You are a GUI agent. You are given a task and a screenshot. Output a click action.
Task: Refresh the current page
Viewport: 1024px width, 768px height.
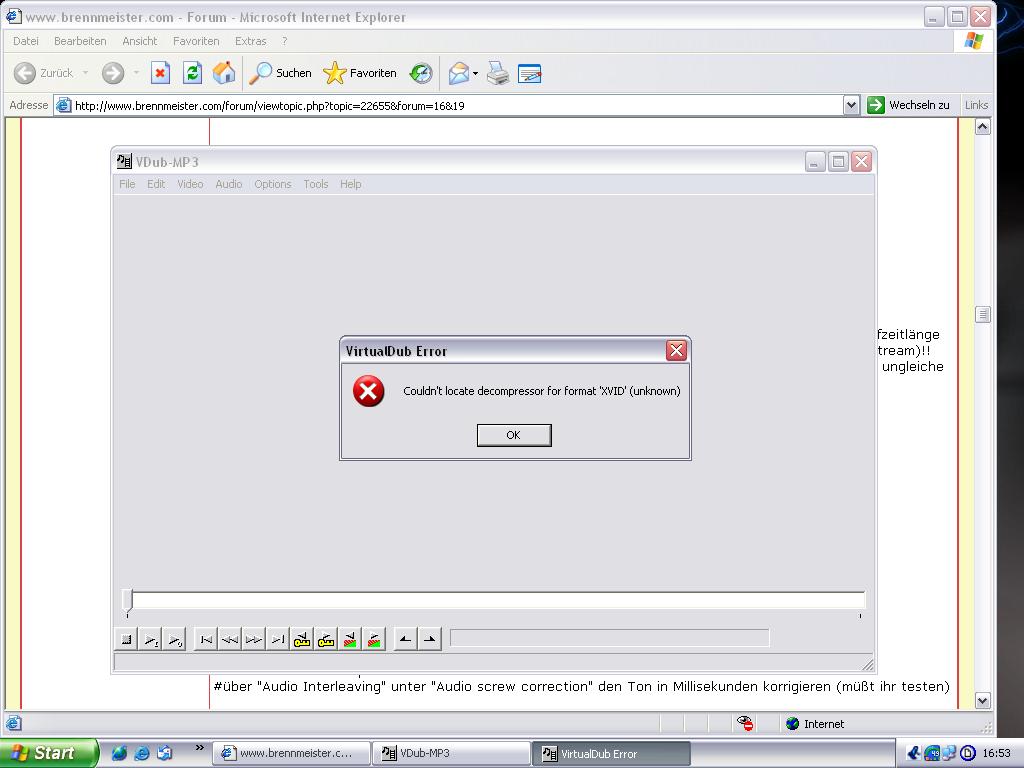[192, 73]
